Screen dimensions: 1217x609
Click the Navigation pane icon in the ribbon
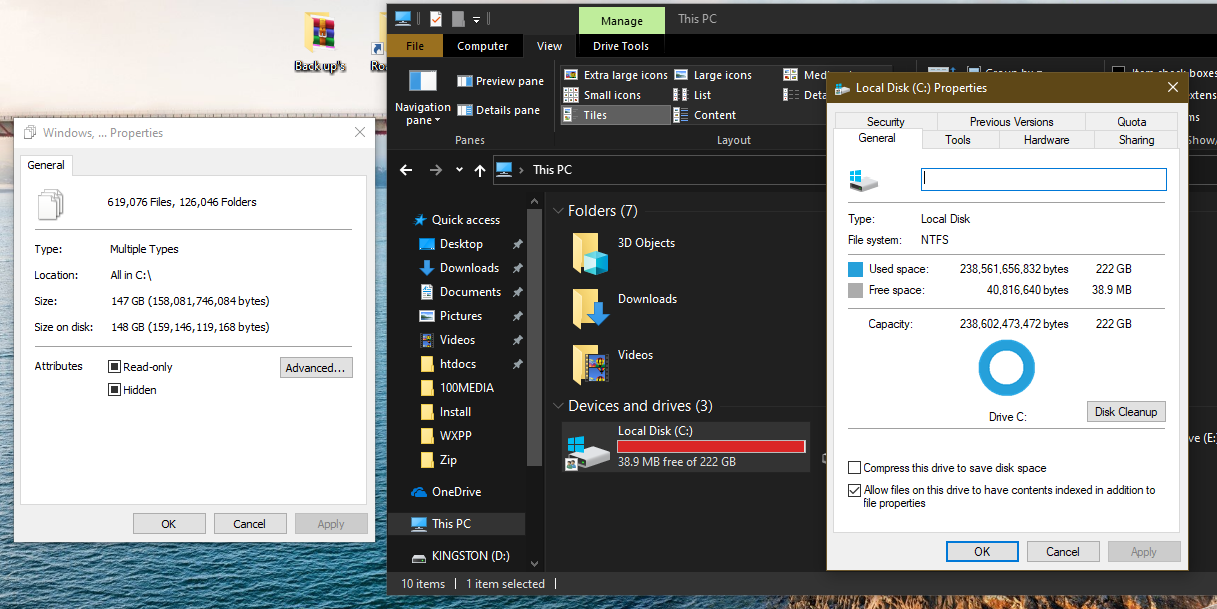[x=423, y=82]
